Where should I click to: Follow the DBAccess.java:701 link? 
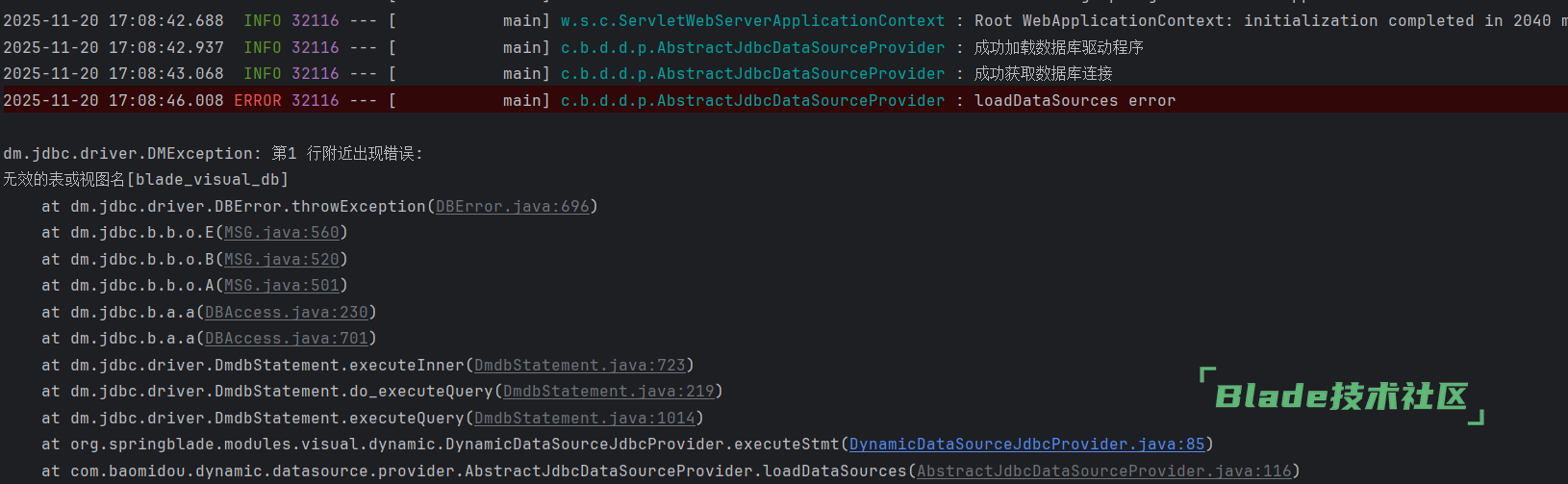coord(286,339)
